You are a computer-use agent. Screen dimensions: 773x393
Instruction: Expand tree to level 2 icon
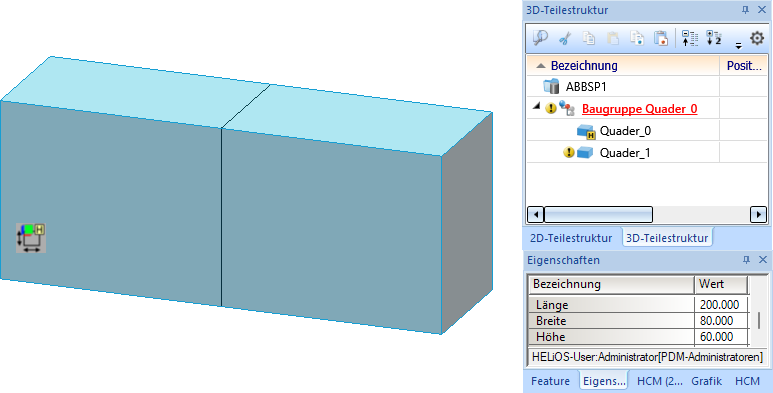714,38
